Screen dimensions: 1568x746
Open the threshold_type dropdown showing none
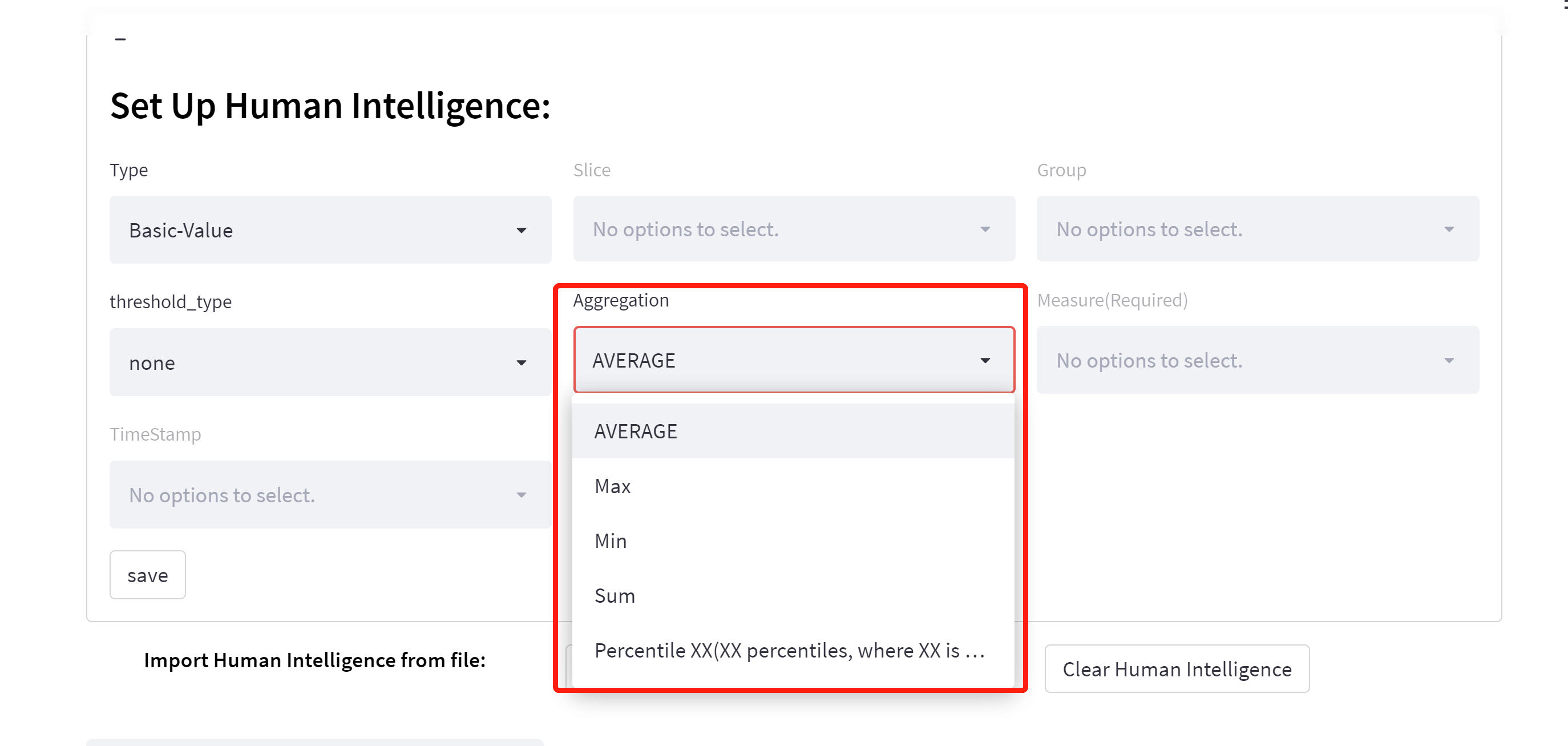coord(330,362)
